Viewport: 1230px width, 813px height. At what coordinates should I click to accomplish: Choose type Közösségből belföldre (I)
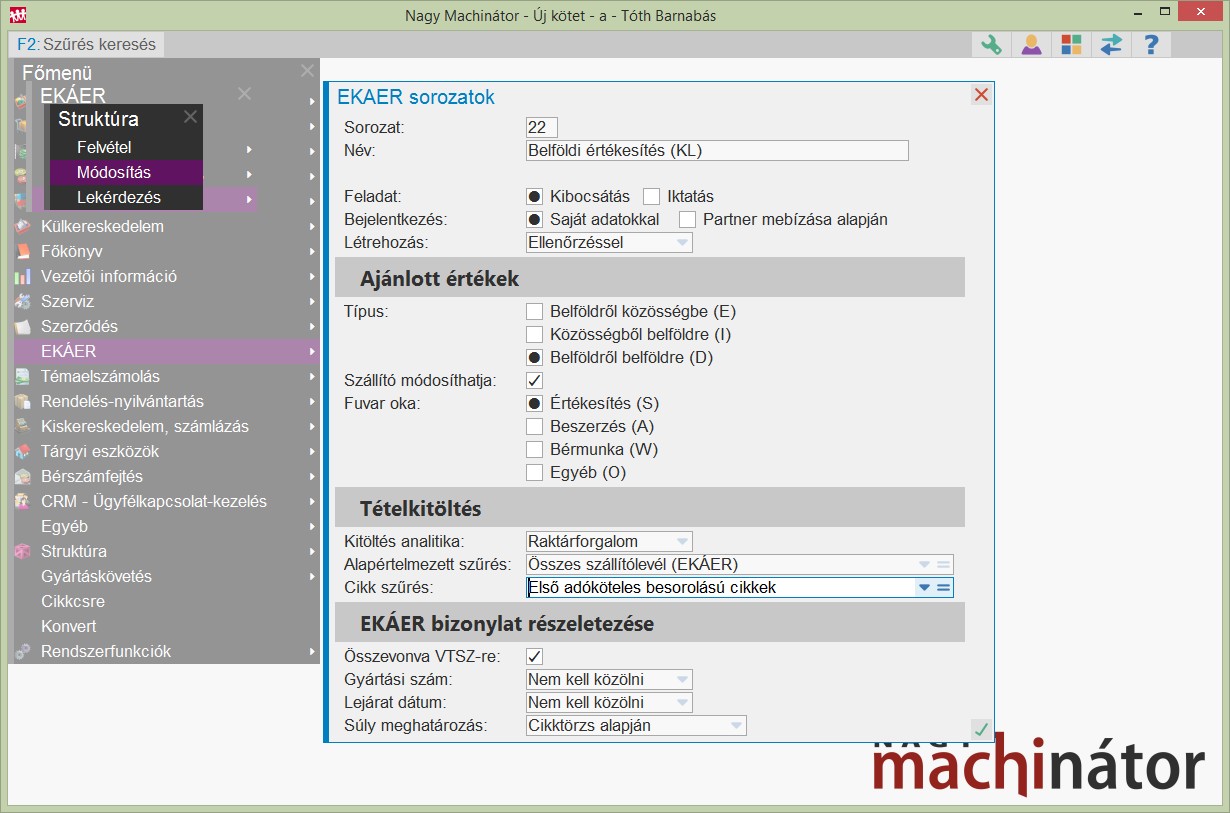pyautogui.click(x=535, y=334)
